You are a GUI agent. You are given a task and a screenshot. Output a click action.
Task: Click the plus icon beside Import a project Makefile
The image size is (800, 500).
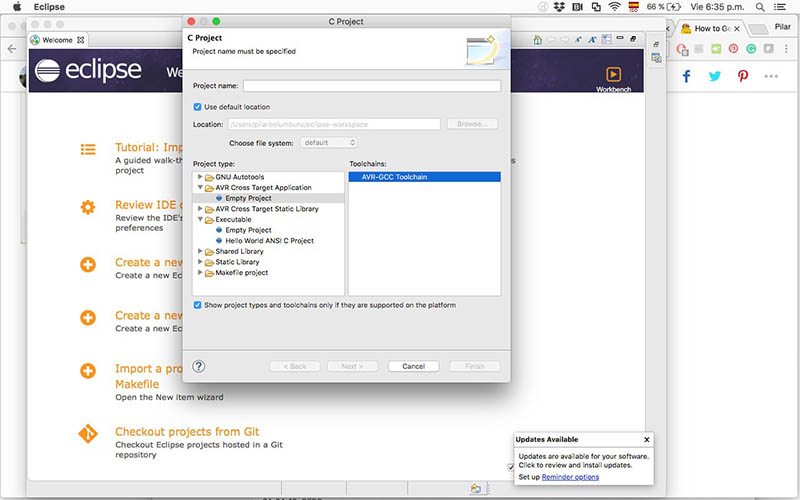[88, 370]
